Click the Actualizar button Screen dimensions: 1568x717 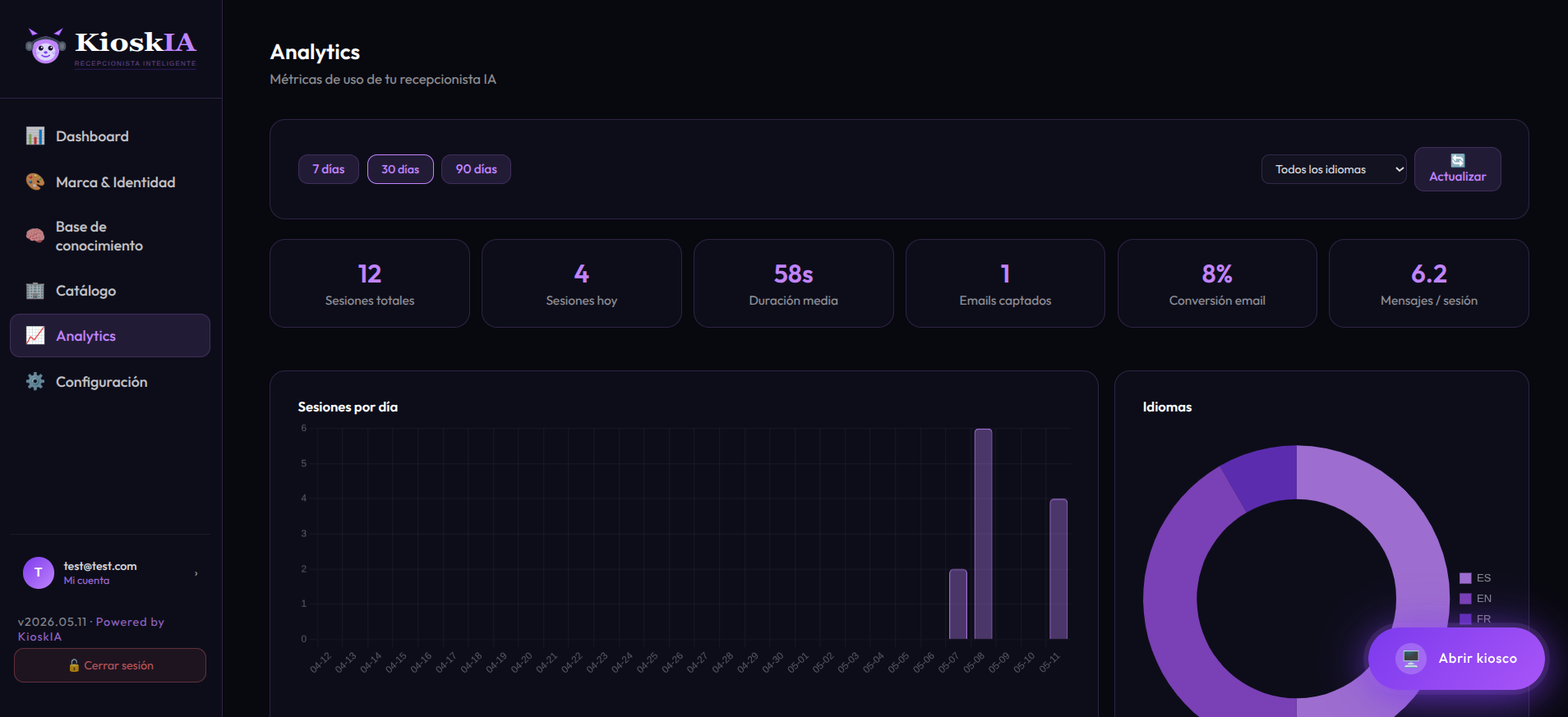coord(1458,169)
